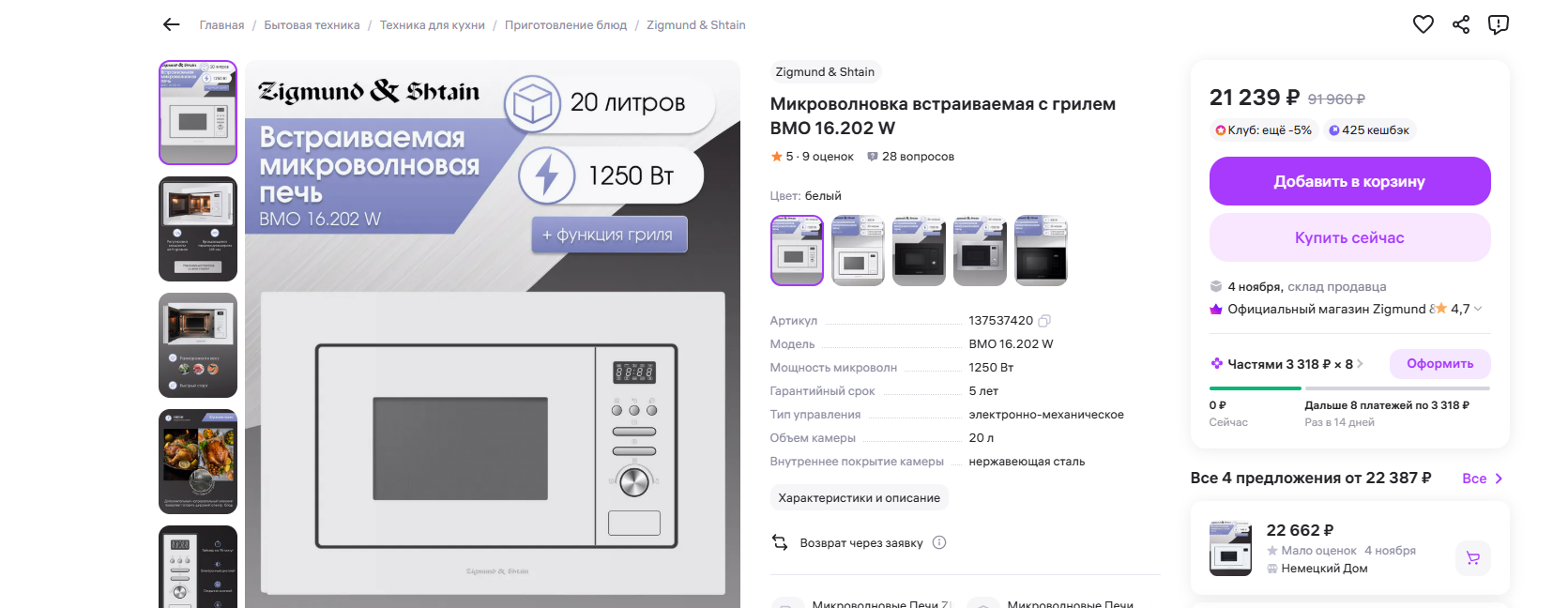Screen dimensions: 1568x608
Task: Add item to cart with Добавить в корзину
Action: click(x=1349, y=181)
